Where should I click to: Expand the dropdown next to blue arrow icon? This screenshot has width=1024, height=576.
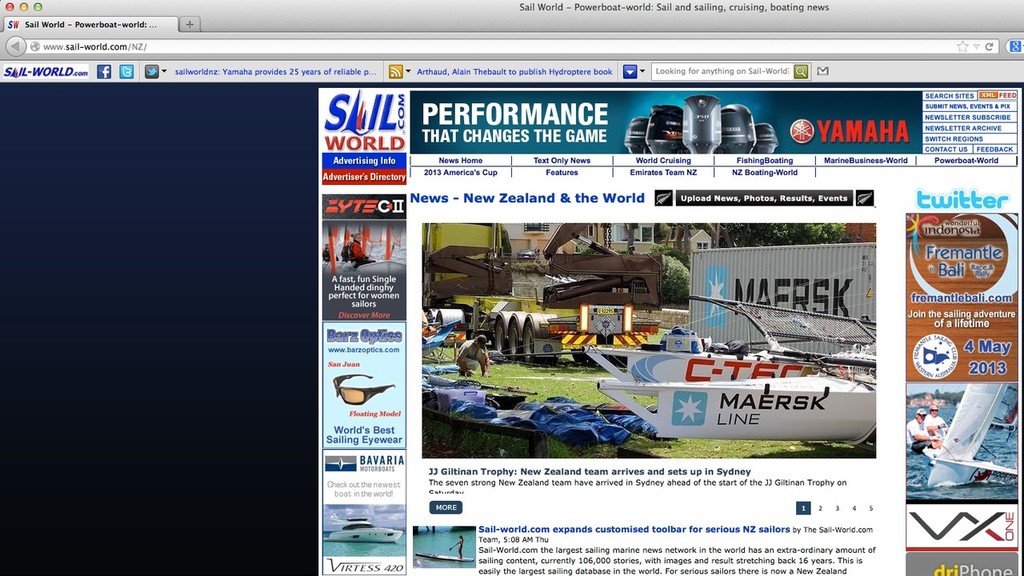click(x=642, y=72)
